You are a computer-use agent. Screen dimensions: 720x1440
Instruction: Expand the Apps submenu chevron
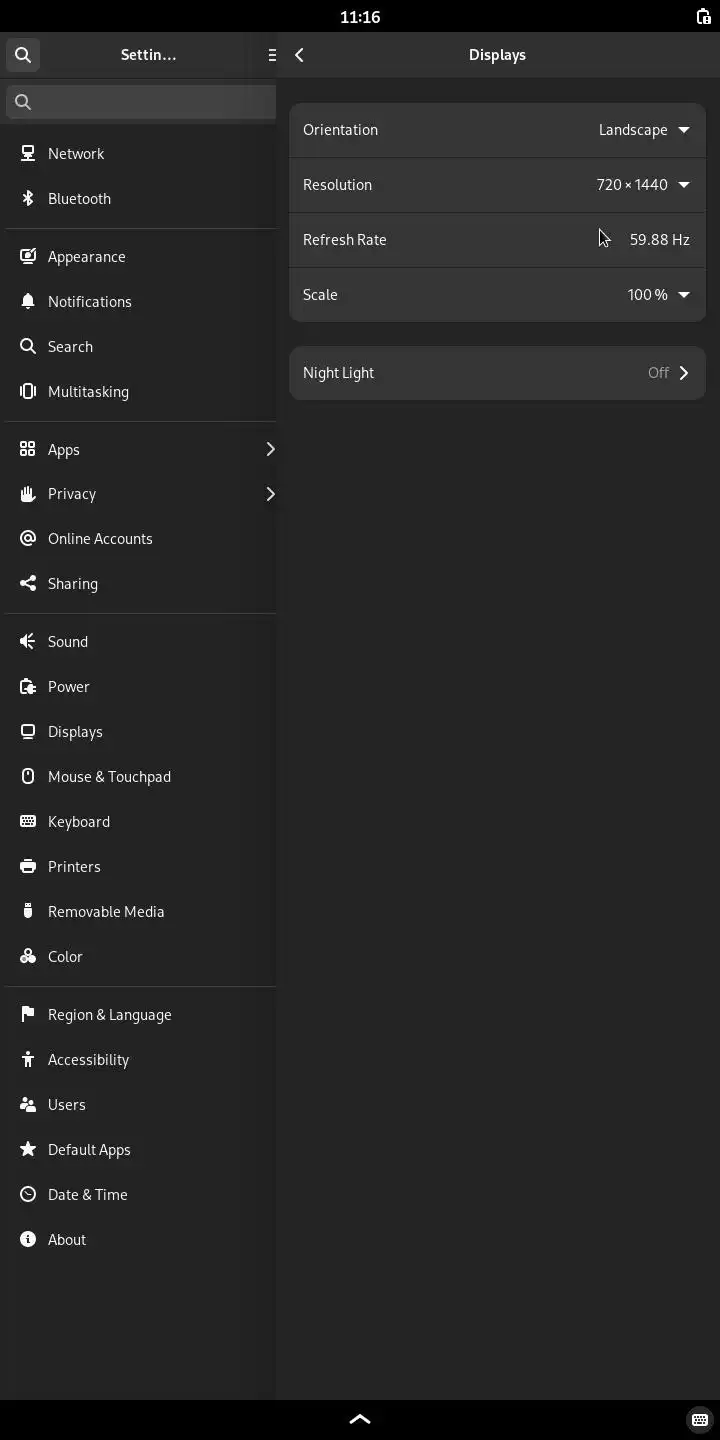pyautogui.click(x=270, y=449)
